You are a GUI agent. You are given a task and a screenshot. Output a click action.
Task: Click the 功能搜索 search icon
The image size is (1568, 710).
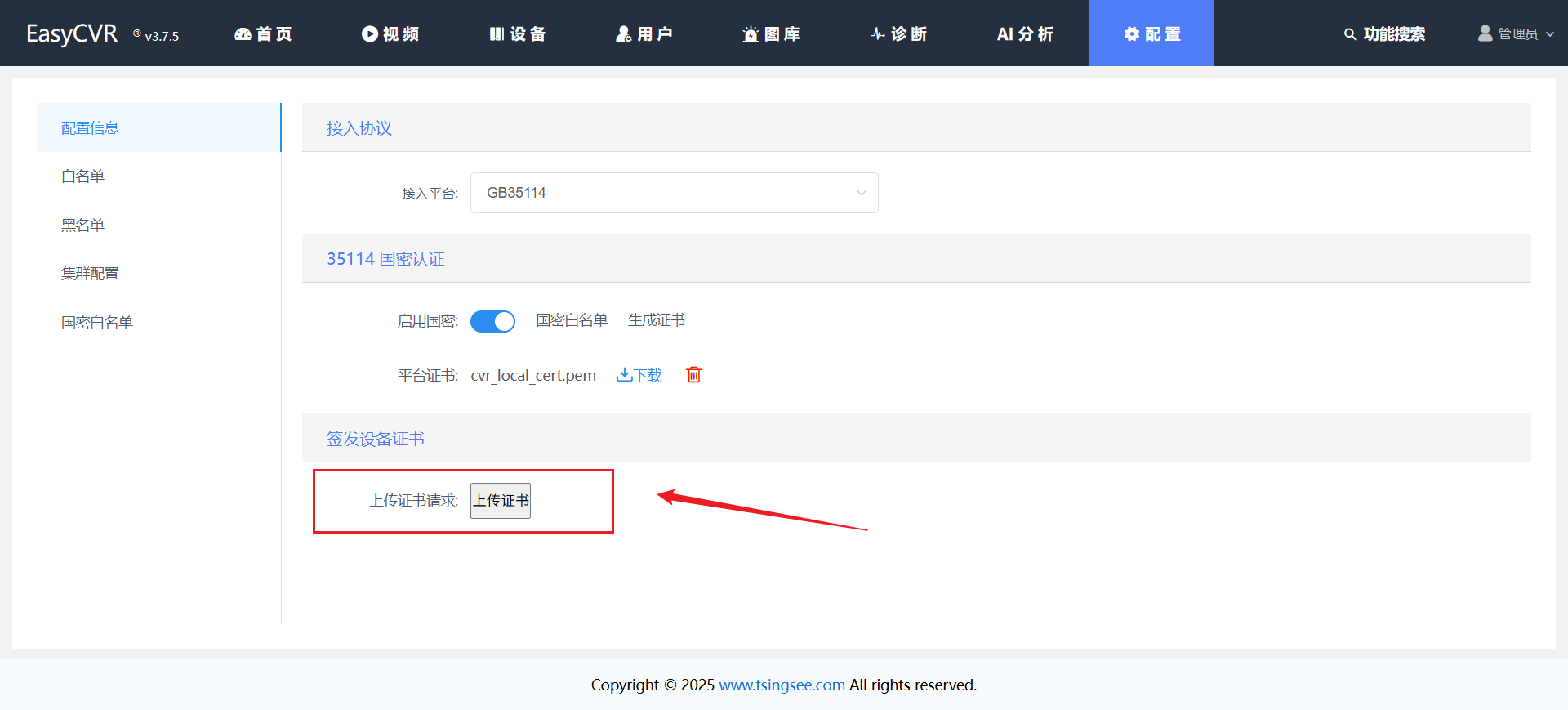[1350, 34]
